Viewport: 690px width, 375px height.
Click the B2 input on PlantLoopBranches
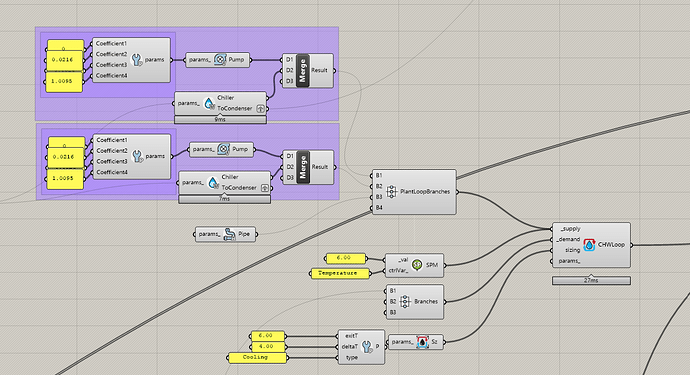379,186
